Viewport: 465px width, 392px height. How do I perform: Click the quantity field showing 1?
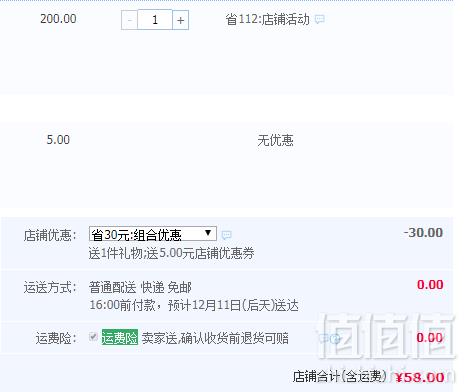tap(155, 20)
